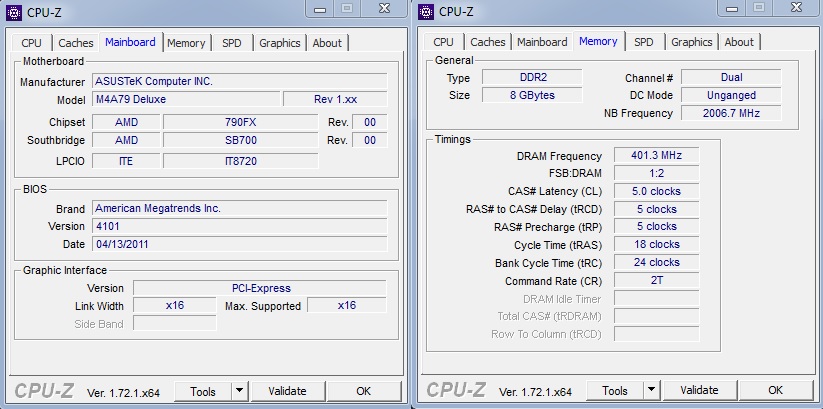Screen dimensions: 823x409
Task: Click the PCI-Express version field
Action: click(x=260, y=288)
